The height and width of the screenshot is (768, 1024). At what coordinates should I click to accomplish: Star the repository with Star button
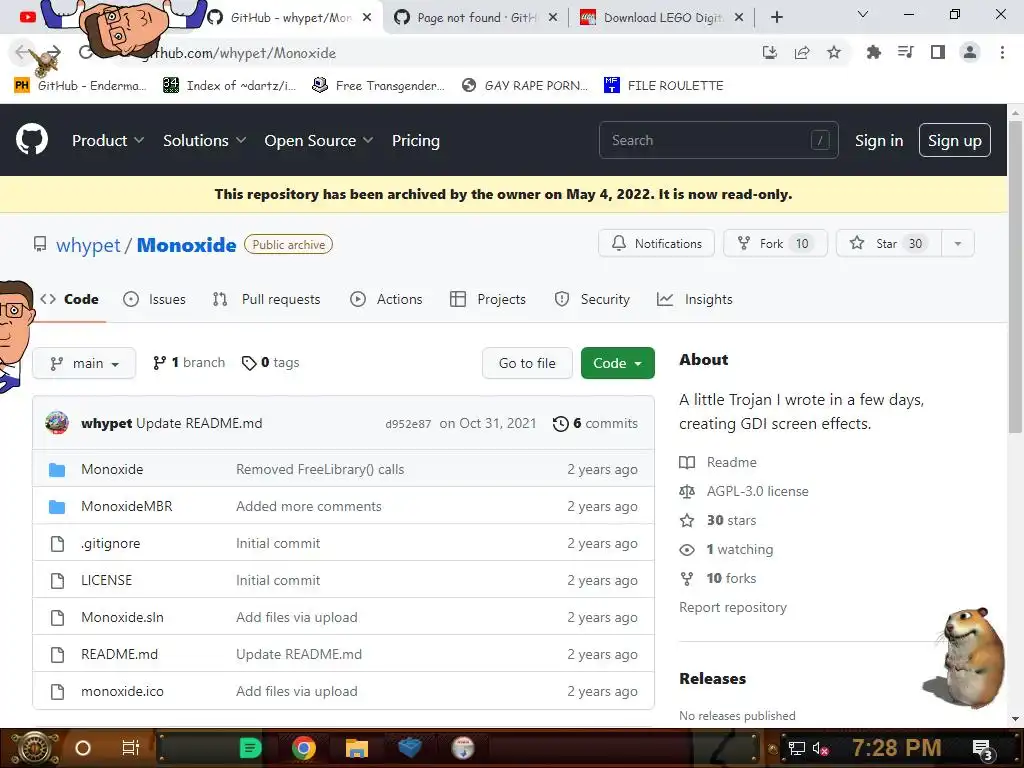[x=888, y=244]
